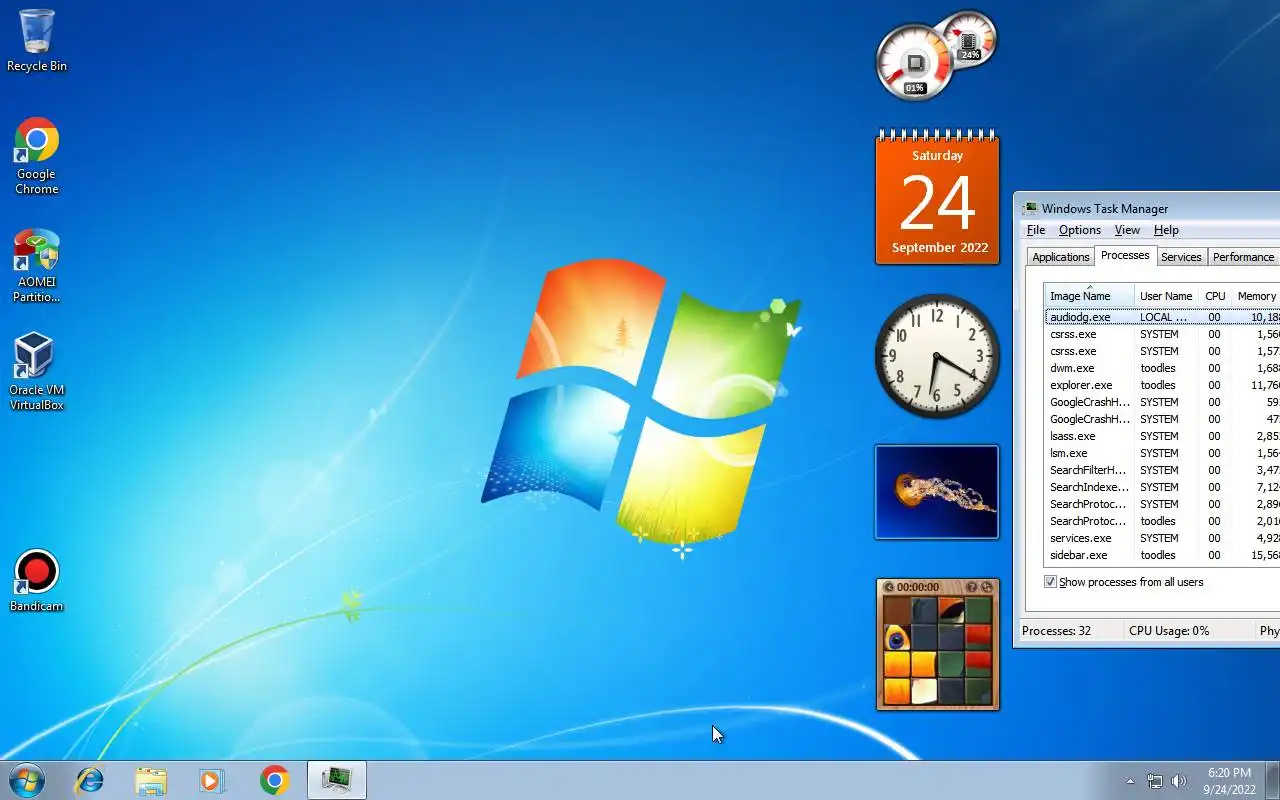Select the SearchIndexe... process row
1280x800 pixels.
pos(1162,487)
